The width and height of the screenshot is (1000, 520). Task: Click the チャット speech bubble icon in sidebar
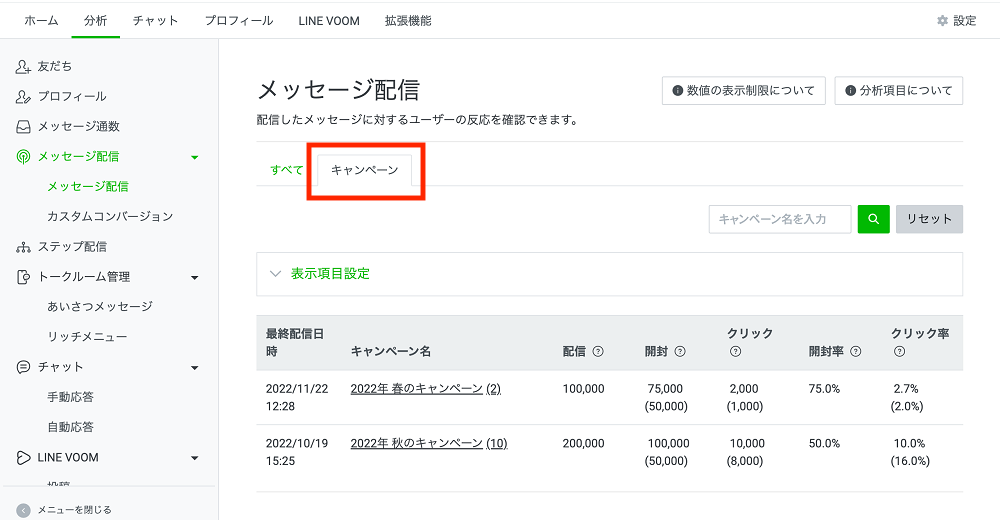[x=23, y=367]
